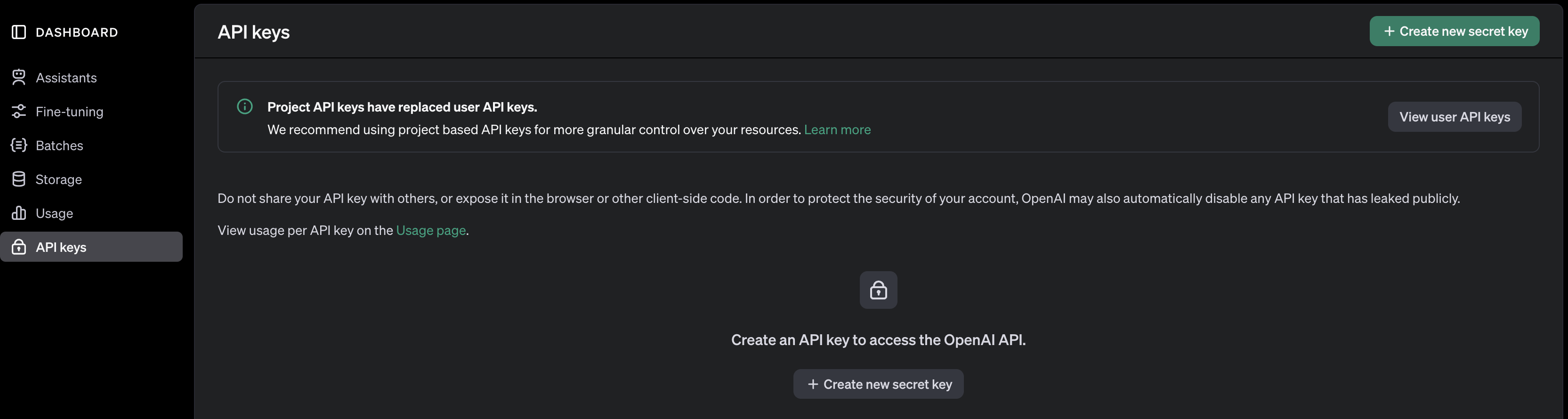The width and height of the screenshot is (1568, 419).
Task: Click the green Create new secret key button
Action: pos(1454,31)
